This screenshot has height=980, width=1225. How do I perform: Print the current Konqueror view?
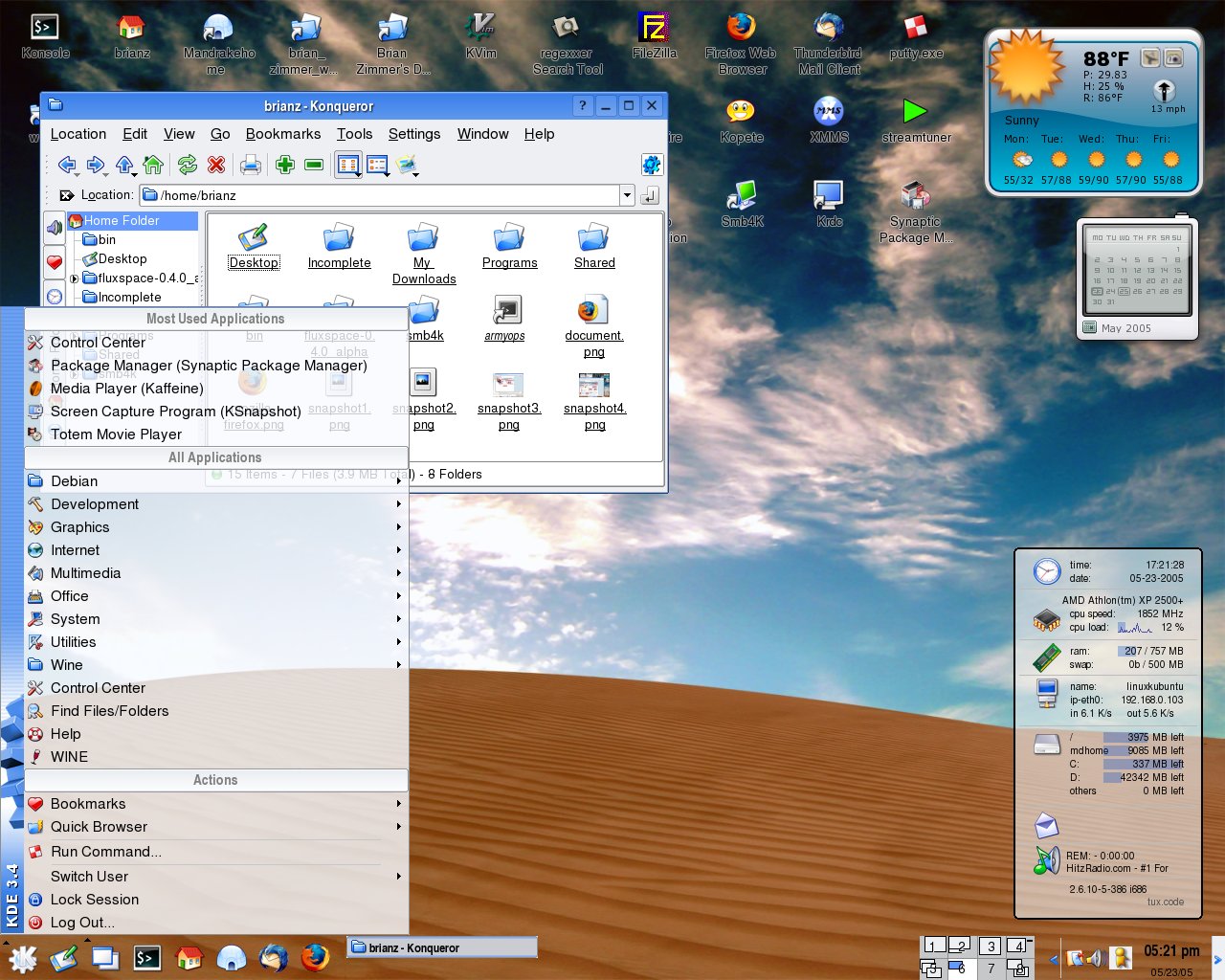[x=250, y=165]
